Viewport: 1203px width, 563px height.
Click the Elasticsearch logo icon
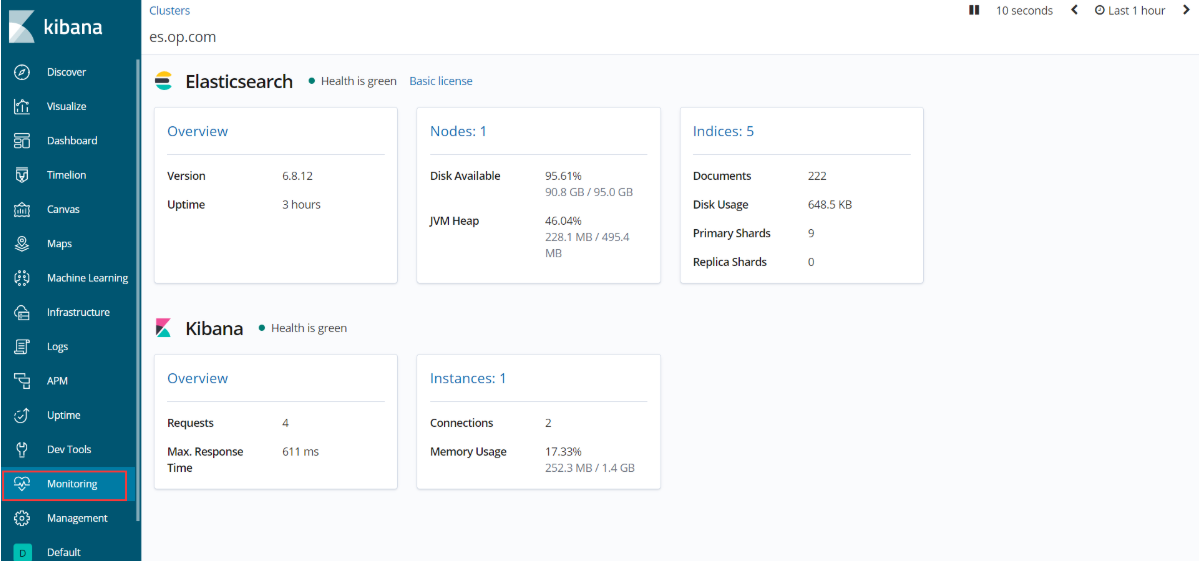[x=164, y=81]
